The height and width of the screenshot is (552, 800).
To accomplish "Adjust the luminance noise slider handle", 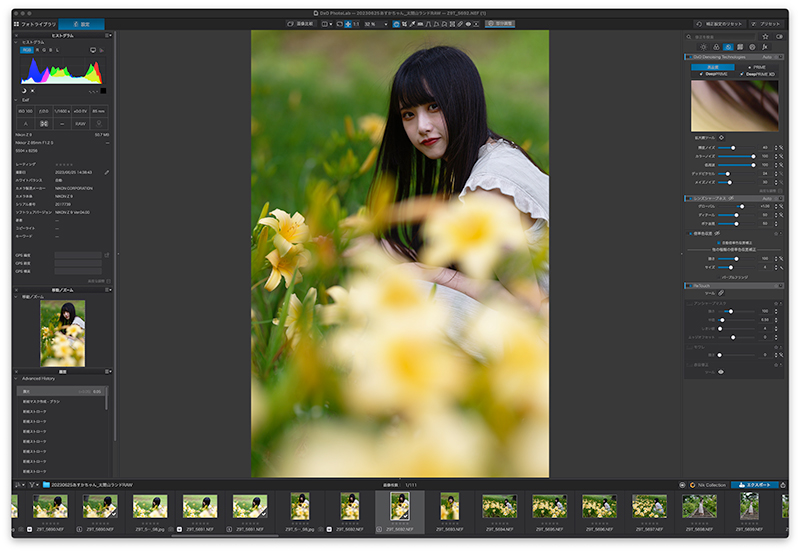I will click(x=733, y=147).
